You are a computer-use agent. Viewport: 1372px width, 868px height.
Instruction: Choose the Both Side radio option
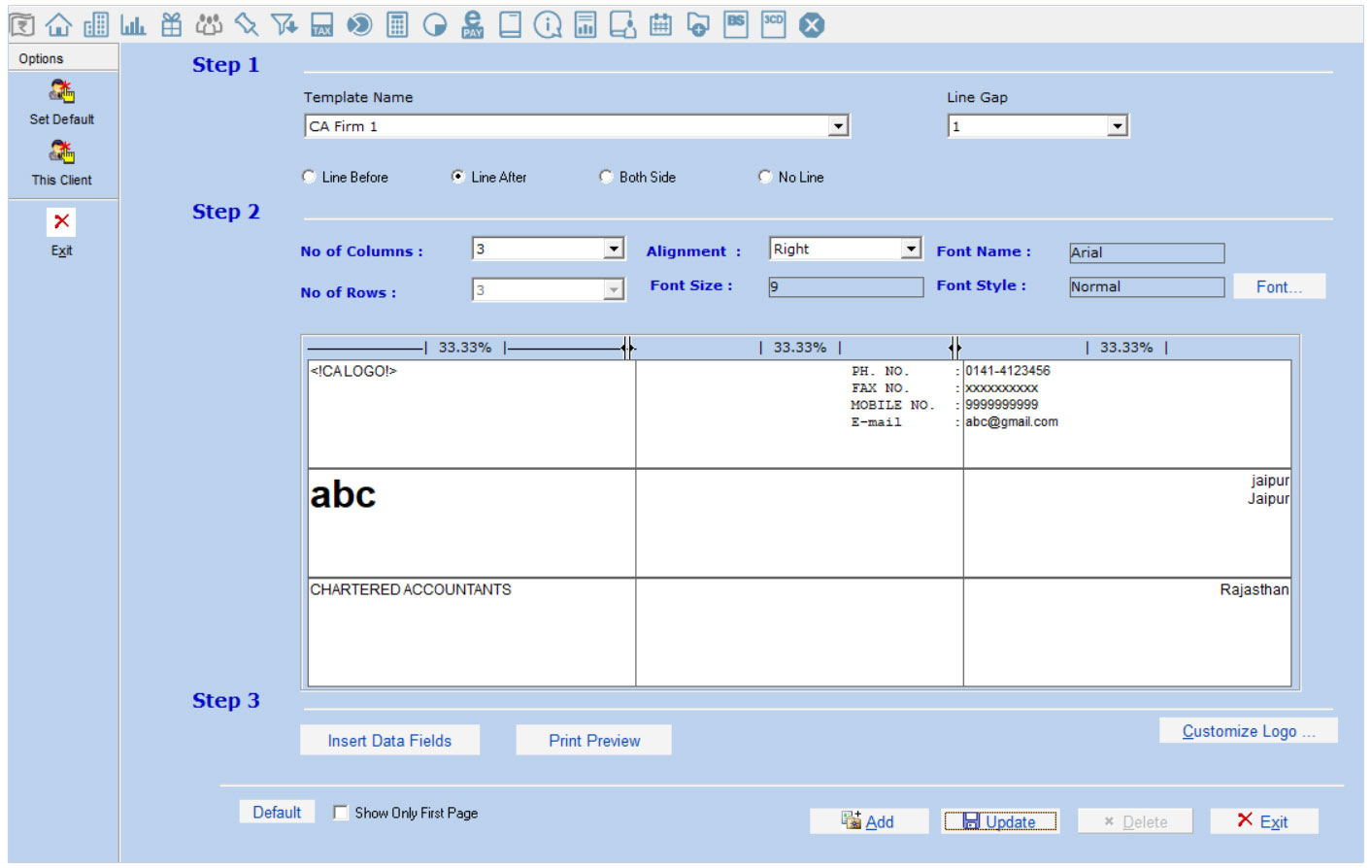606,177
